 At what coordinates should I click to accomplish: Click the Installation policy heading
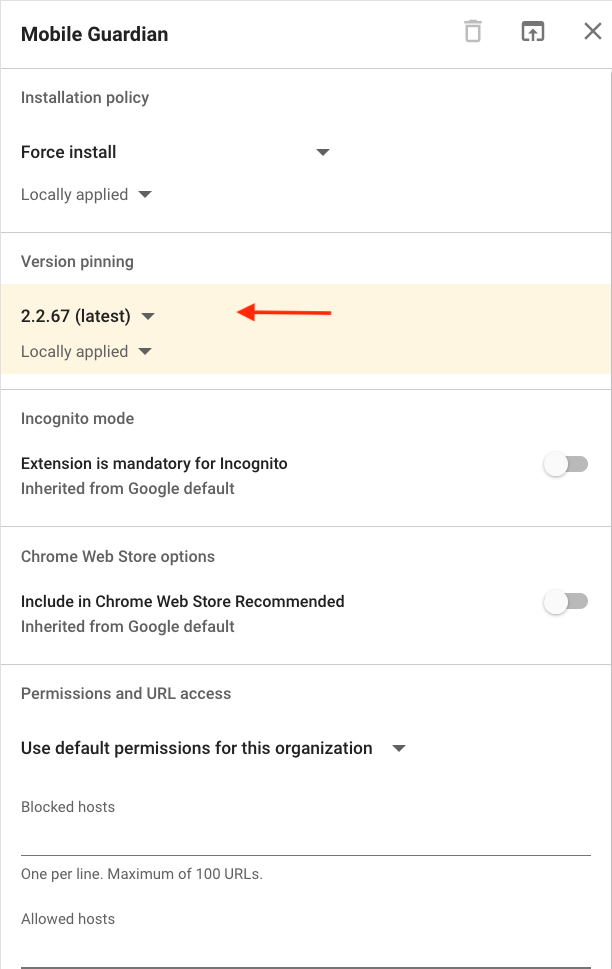pyautogui.click(x=85, y=98)
